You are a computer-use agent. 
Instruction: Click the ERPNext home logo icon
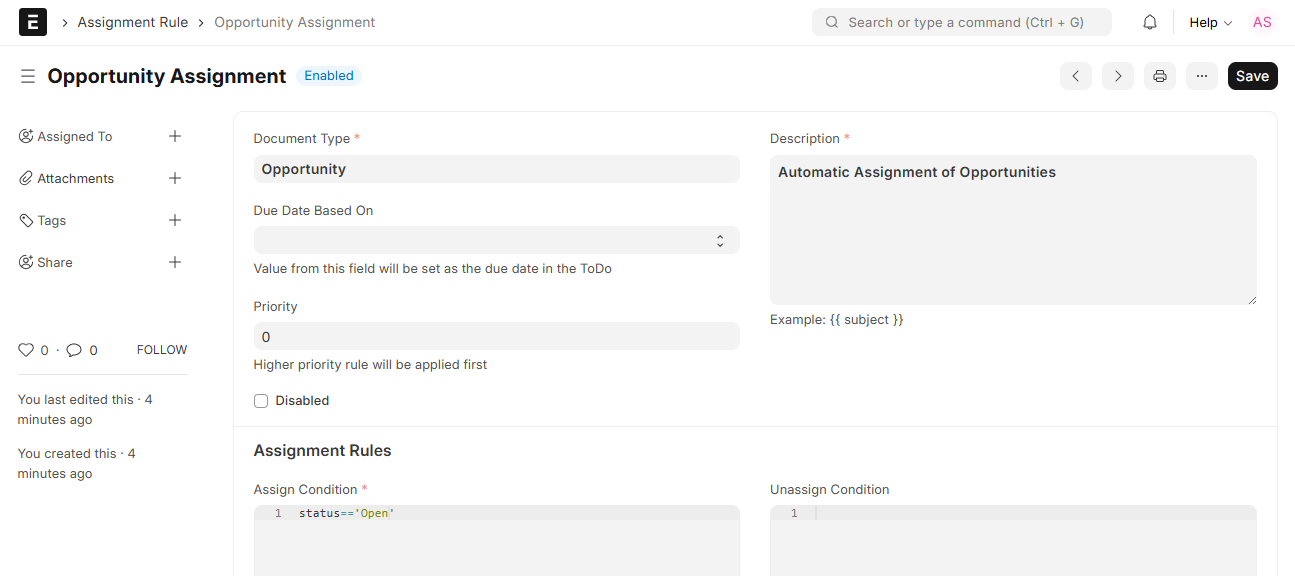(x=33, y=22)
